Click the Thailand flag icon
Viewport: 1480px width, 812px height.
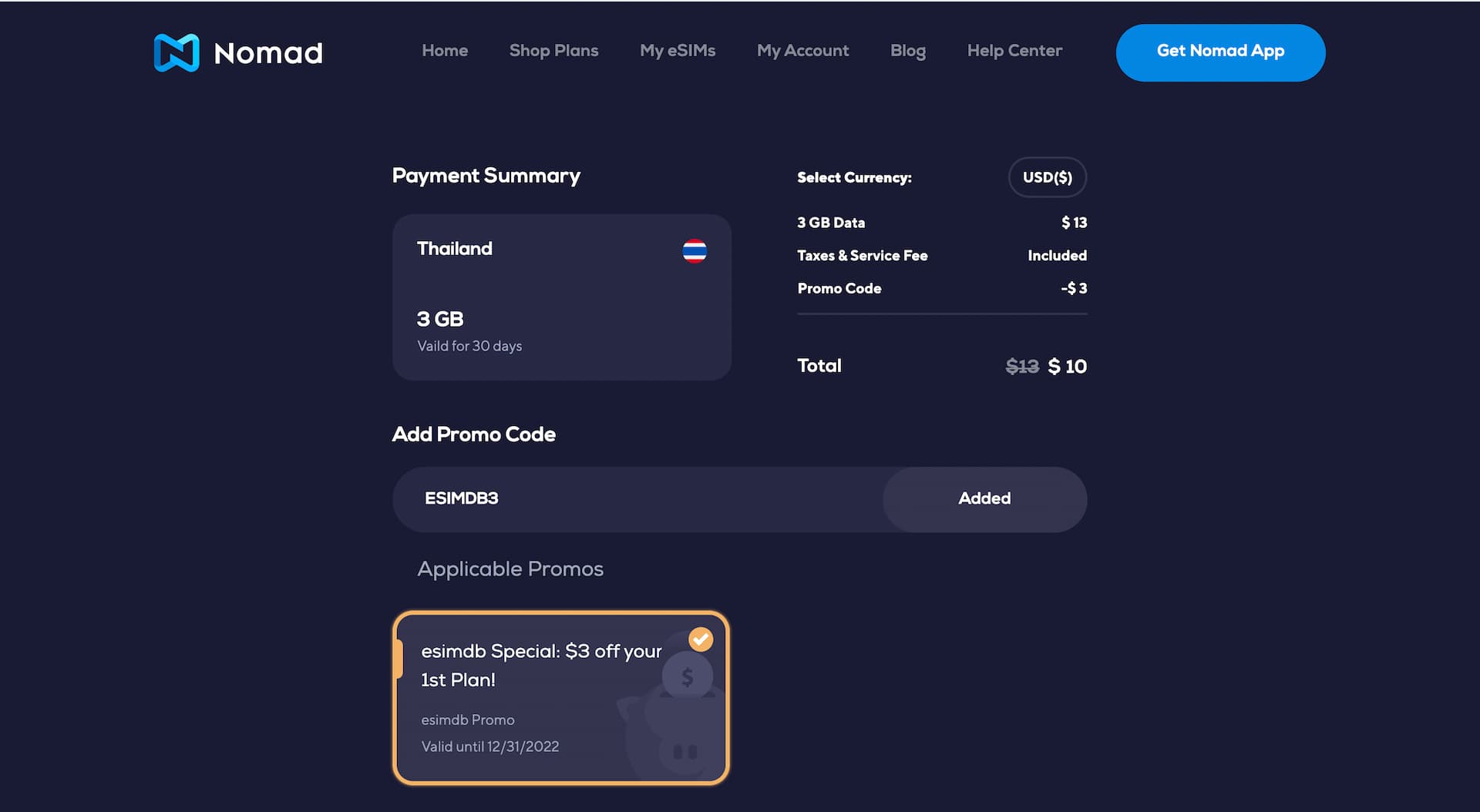[x=695, y=251]
